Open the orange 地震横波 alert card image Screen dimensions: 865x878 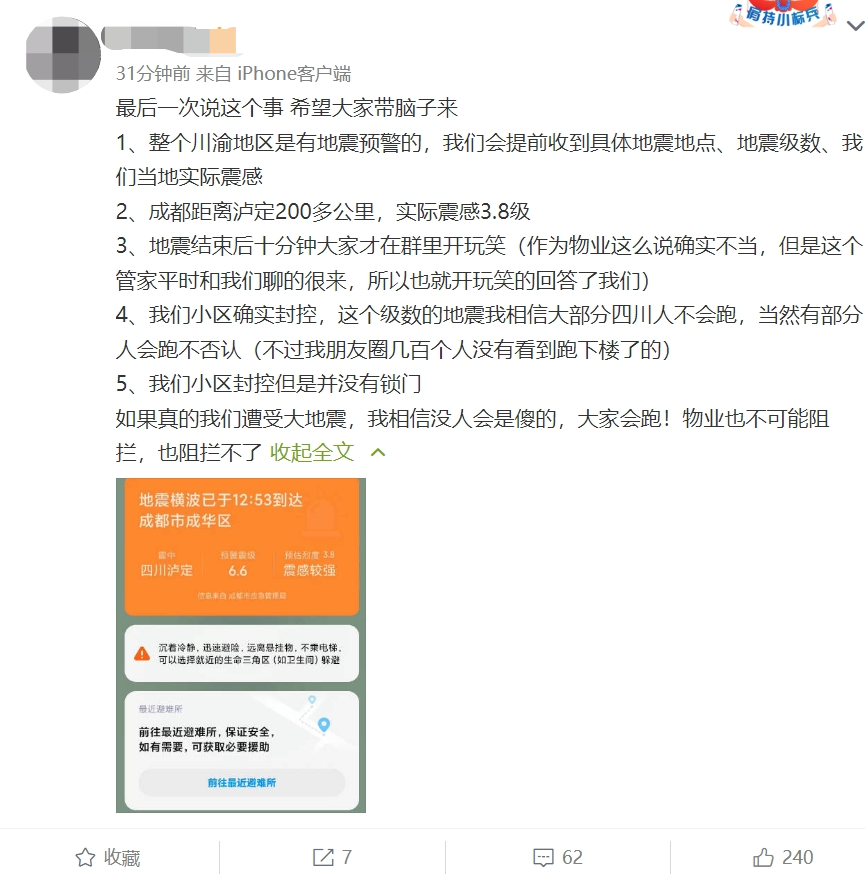pos(241,547)
